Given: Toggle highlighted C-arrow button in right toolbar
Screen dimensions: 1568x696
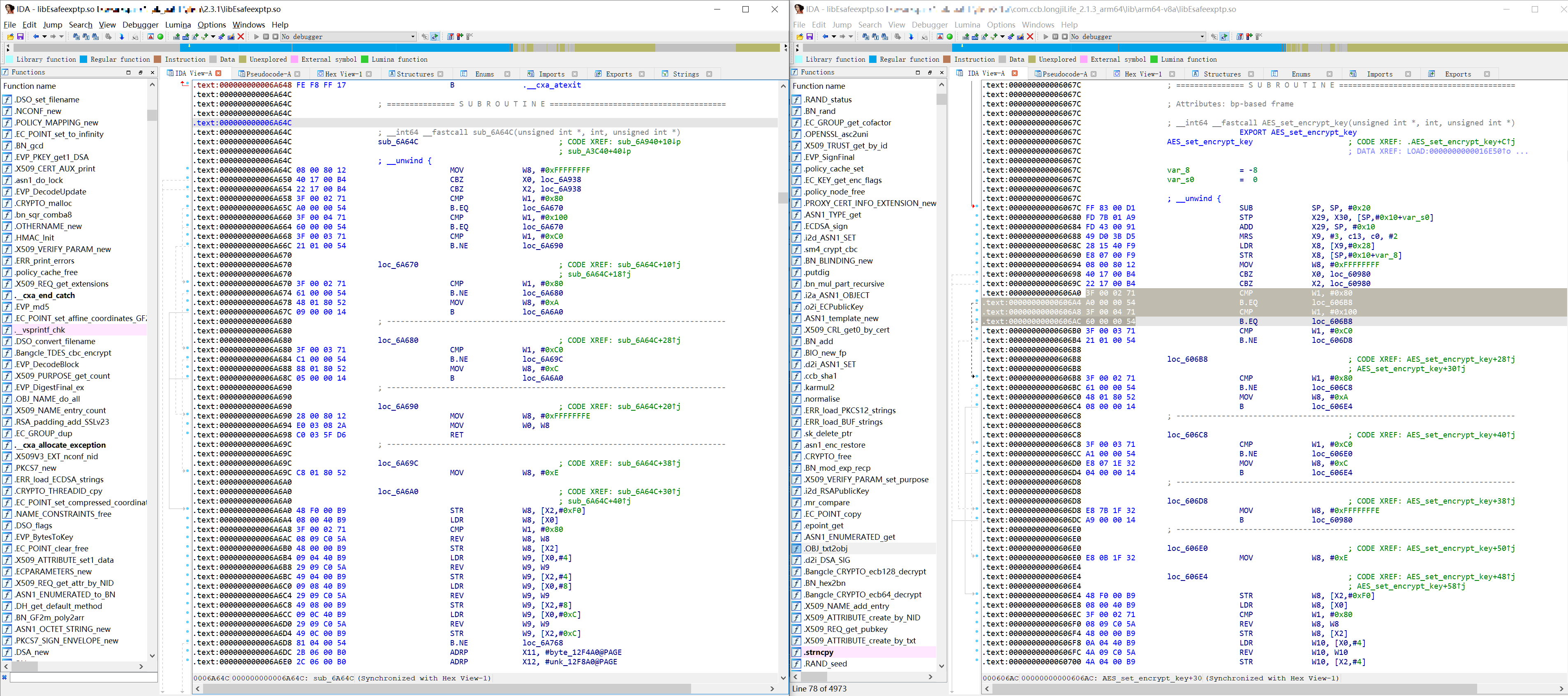Looking at the screenshot, I should coord(1224,37).
